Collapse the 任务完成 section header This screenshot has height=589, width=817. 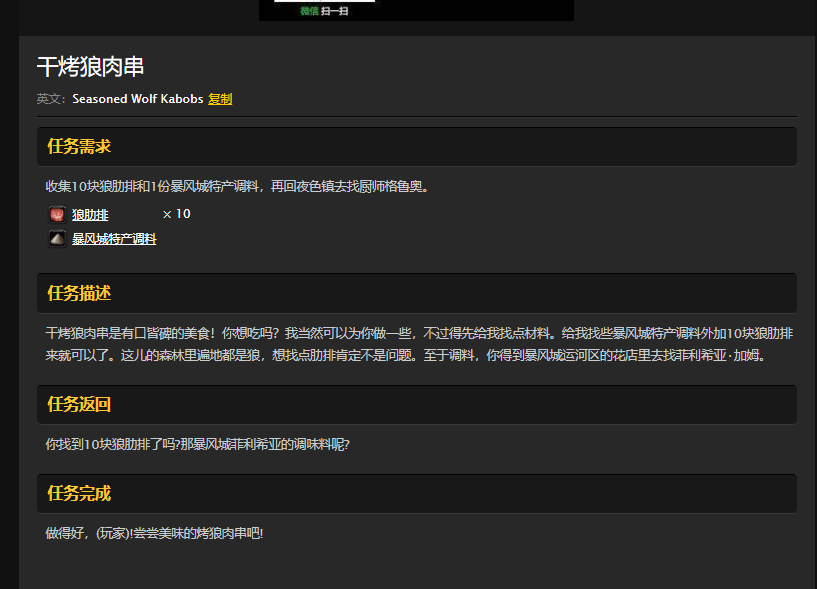click(77, 493)
